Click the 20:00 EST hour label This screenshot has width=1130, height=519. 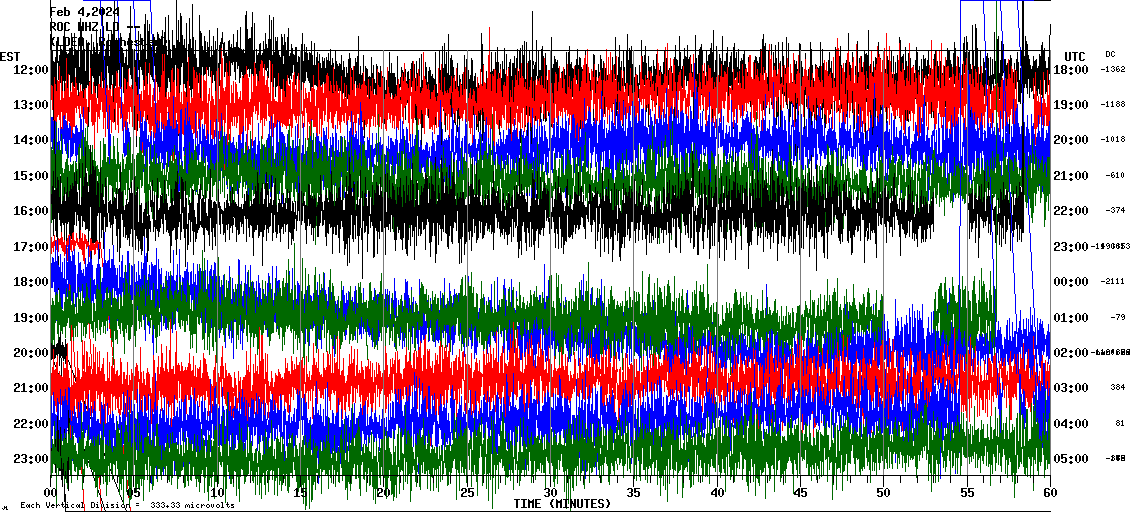31,352
